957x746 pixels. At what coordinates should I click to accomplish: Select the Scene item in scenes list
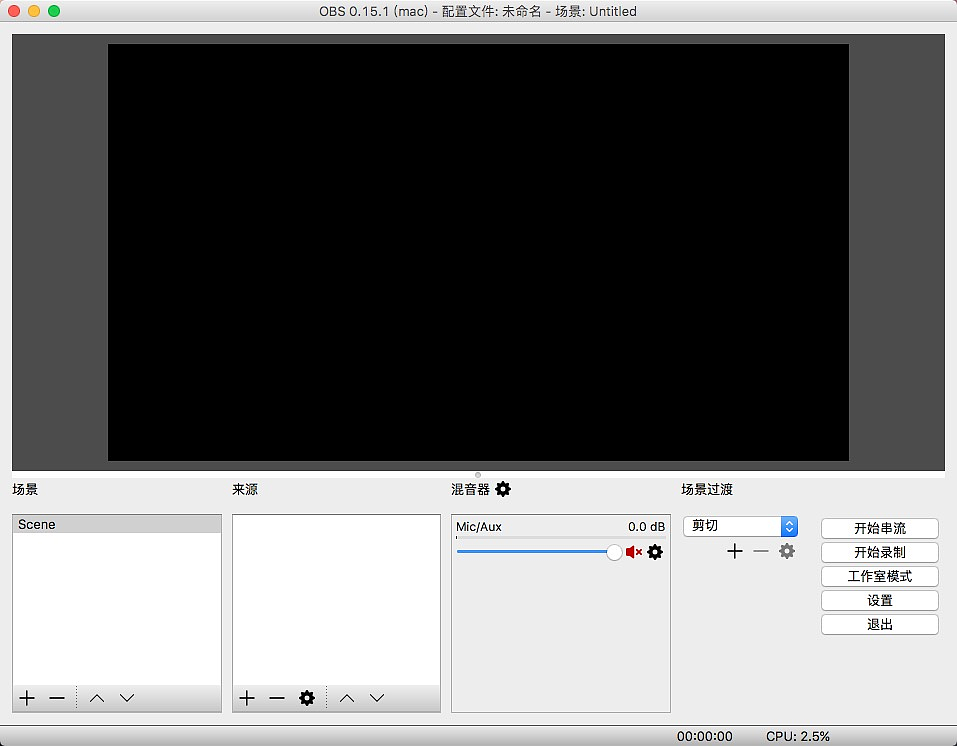coord(116,524)
